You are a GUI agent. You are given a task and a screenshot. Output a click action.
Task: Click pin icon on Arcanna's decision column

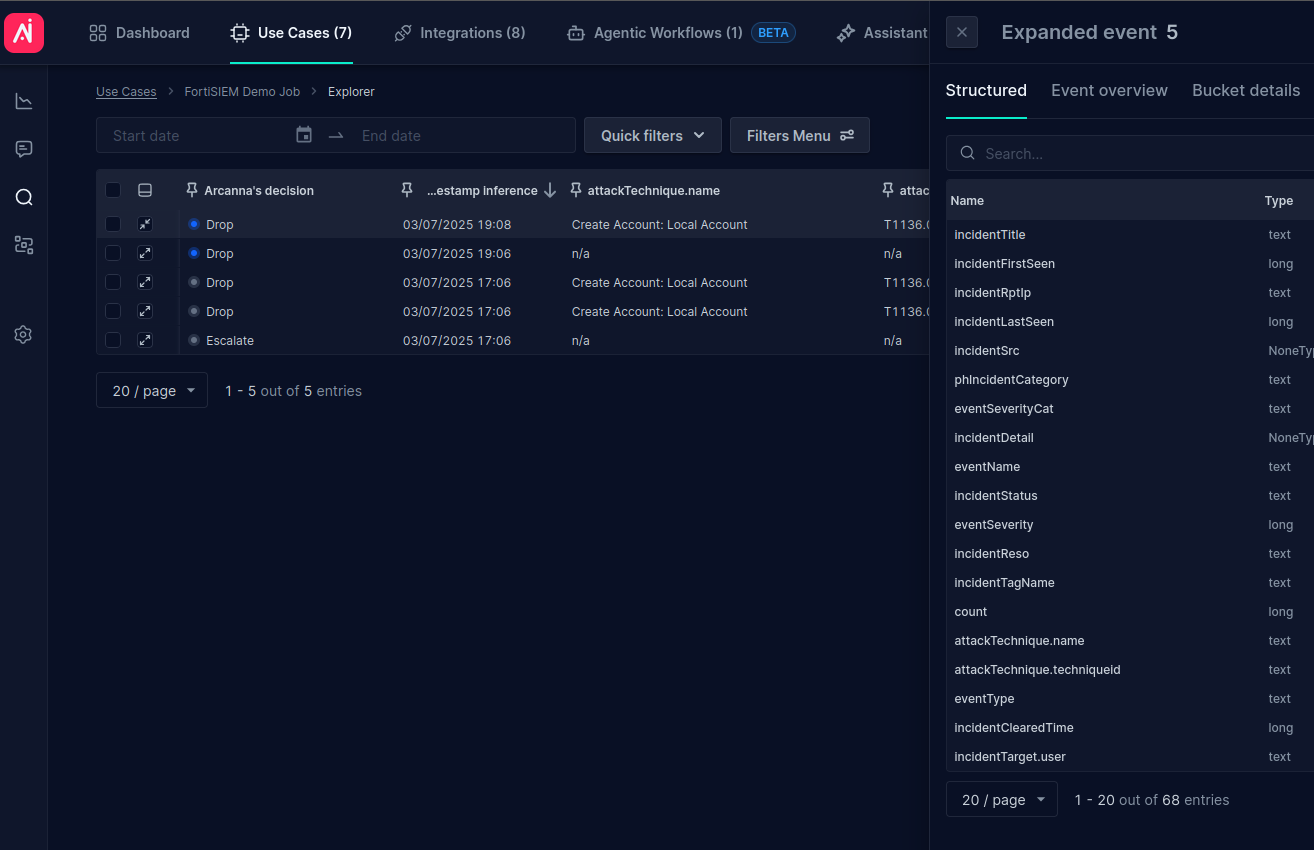(192, 190)
